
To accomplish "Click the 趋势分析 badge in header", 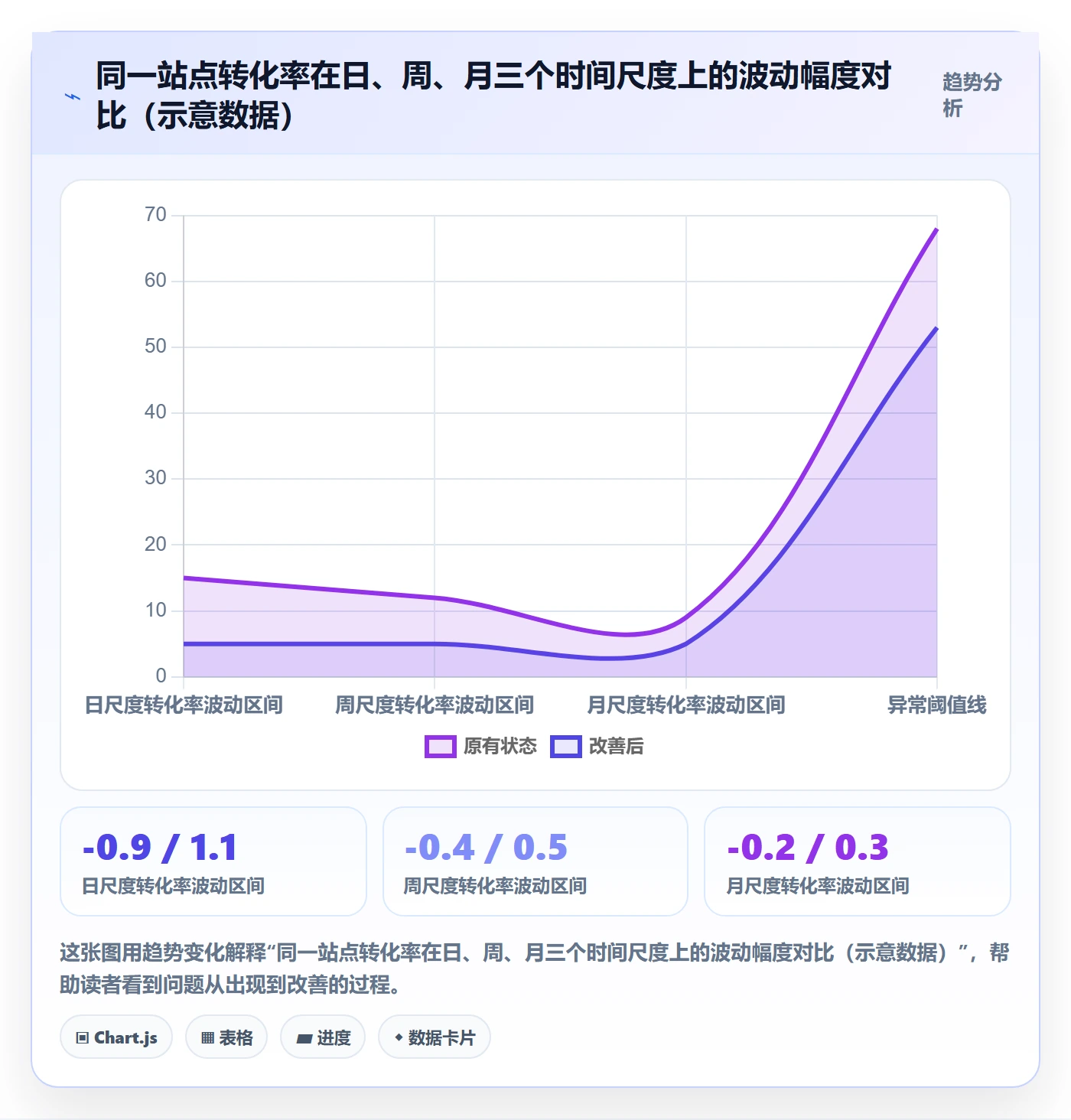I will click(972, 95).
